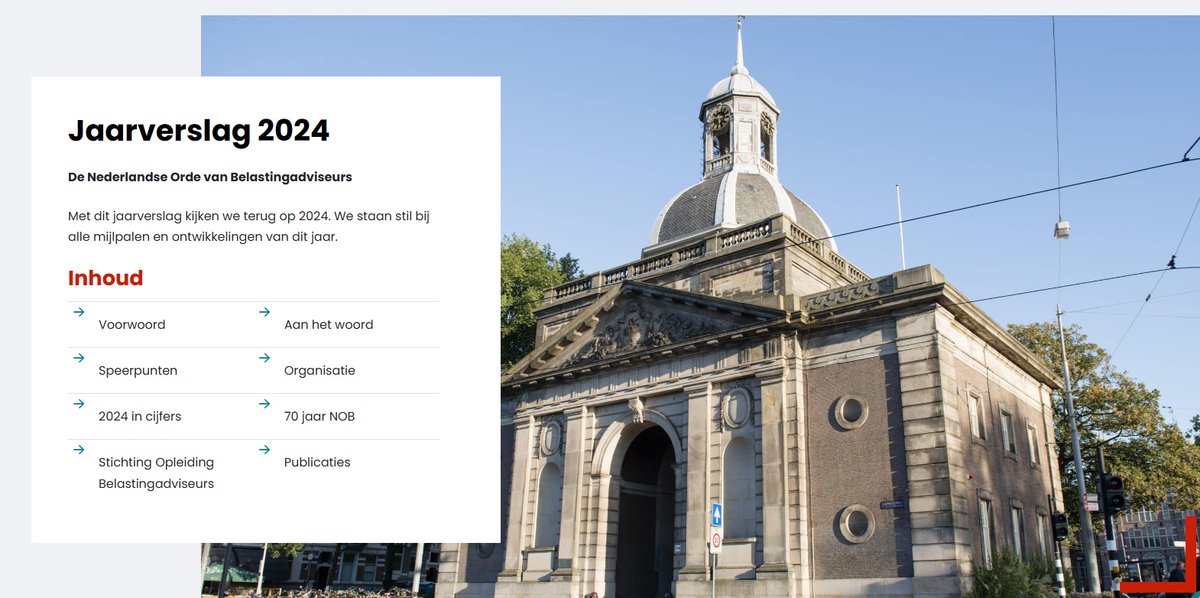Click the arrow icon beside Organisatie
The width and height of the screenshot is (1200, 598).
point(264,358)
